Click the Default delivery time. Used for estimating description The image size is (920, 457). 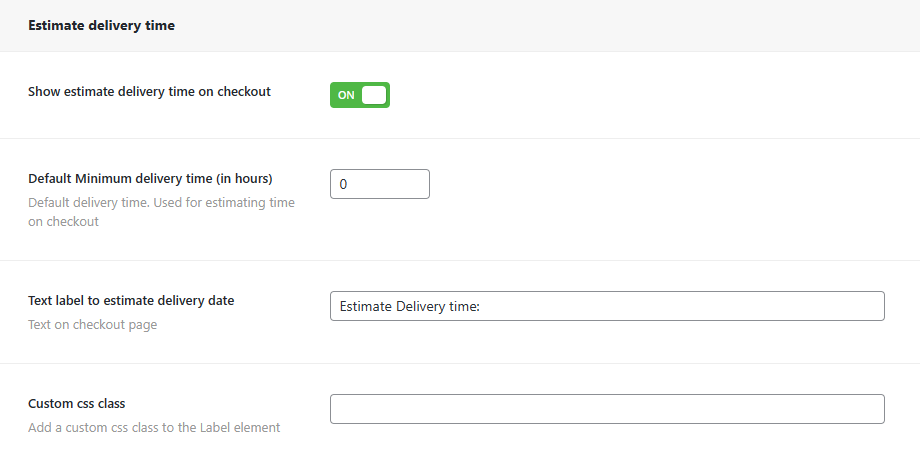[161, 202]
